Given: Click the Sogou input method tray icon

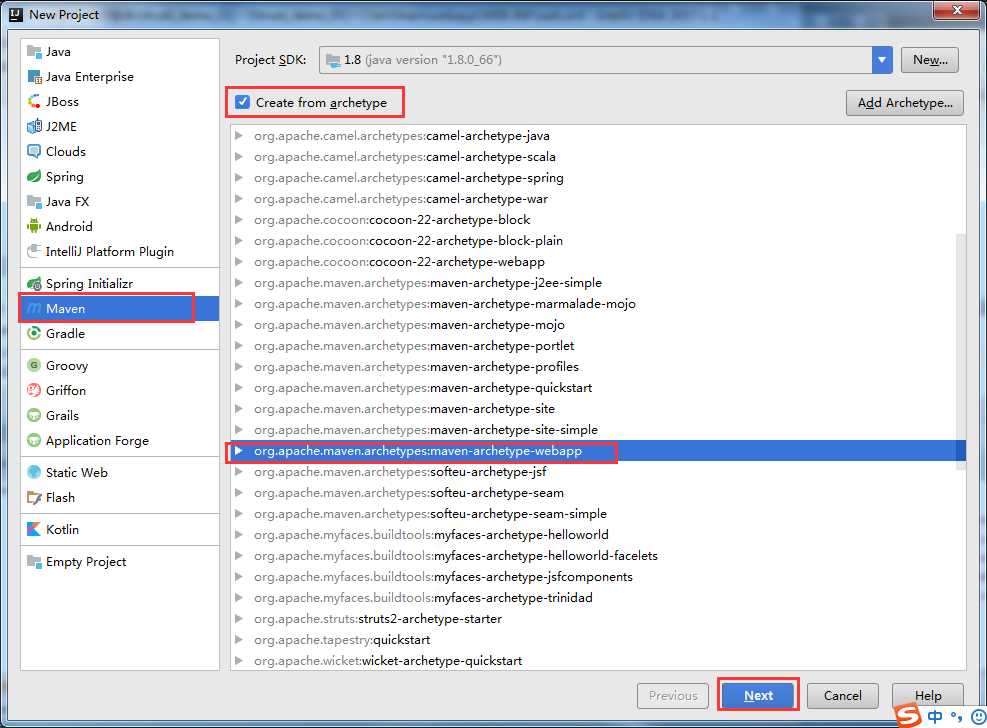Looking at the screenshot, I should (x=908, y=715).
